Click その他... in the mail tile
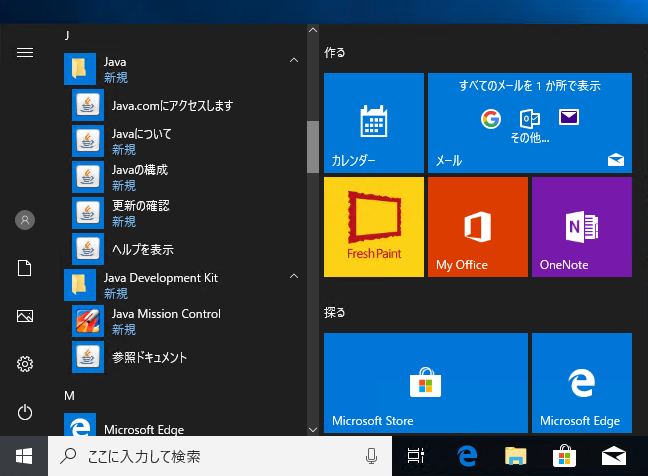This screenshot has width=648, height=476. (530, 138)
